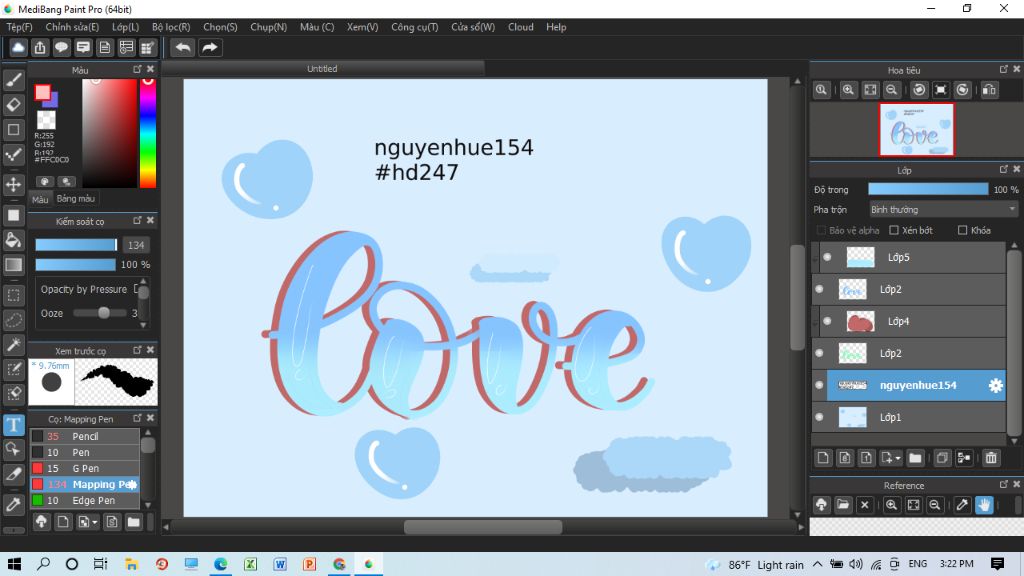1024x576 pixels.
Task: Open the Help menu
Action: [x=556, y=27]
